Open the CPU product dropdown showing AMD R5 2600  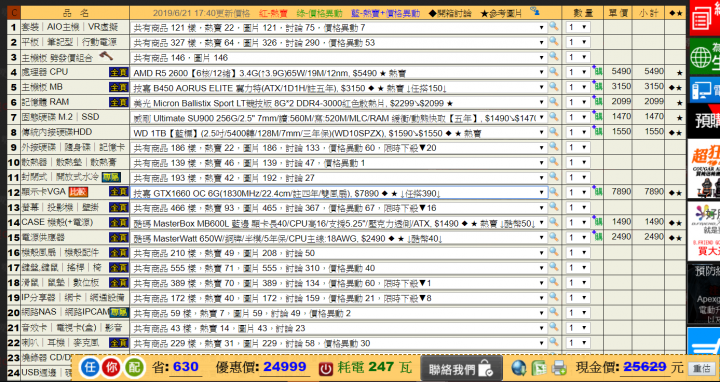tap(339, 73)
